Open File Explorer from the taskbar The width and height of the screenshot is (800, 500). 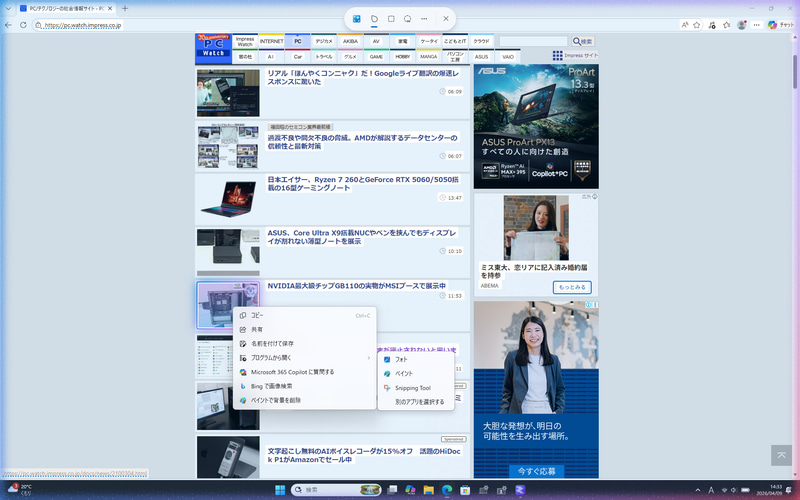(429, 490)
